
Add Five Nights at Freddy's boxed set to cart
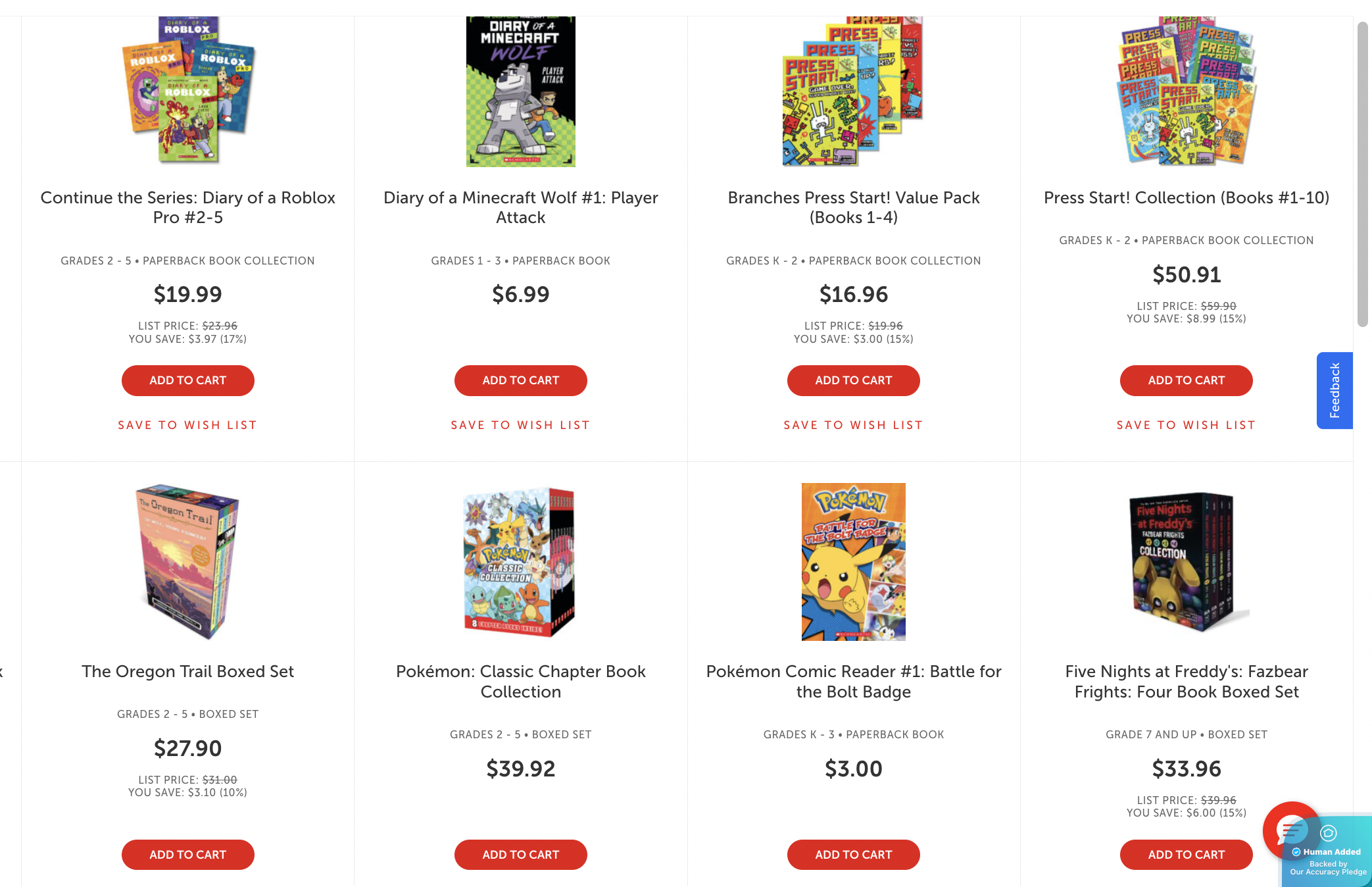[x=1186, y=854]
